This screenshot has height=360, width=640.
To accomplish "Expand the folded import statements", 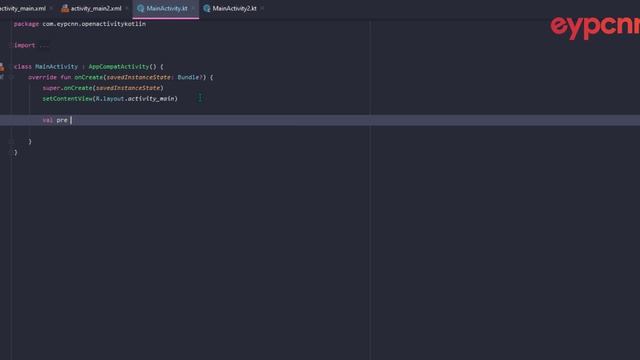I will point(43,45).
